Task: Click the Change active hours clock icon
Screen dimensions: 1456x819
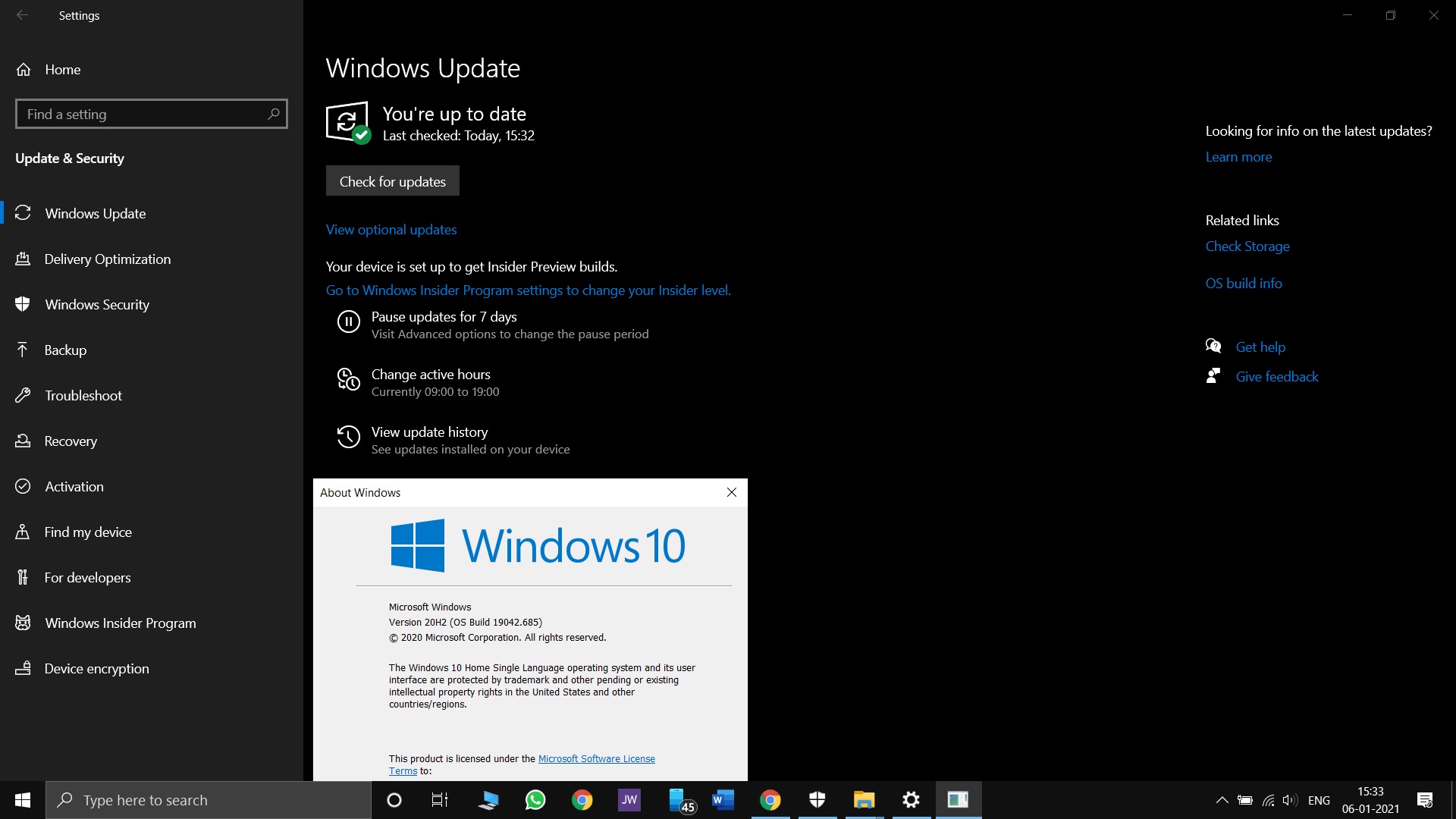Action: 348,379
